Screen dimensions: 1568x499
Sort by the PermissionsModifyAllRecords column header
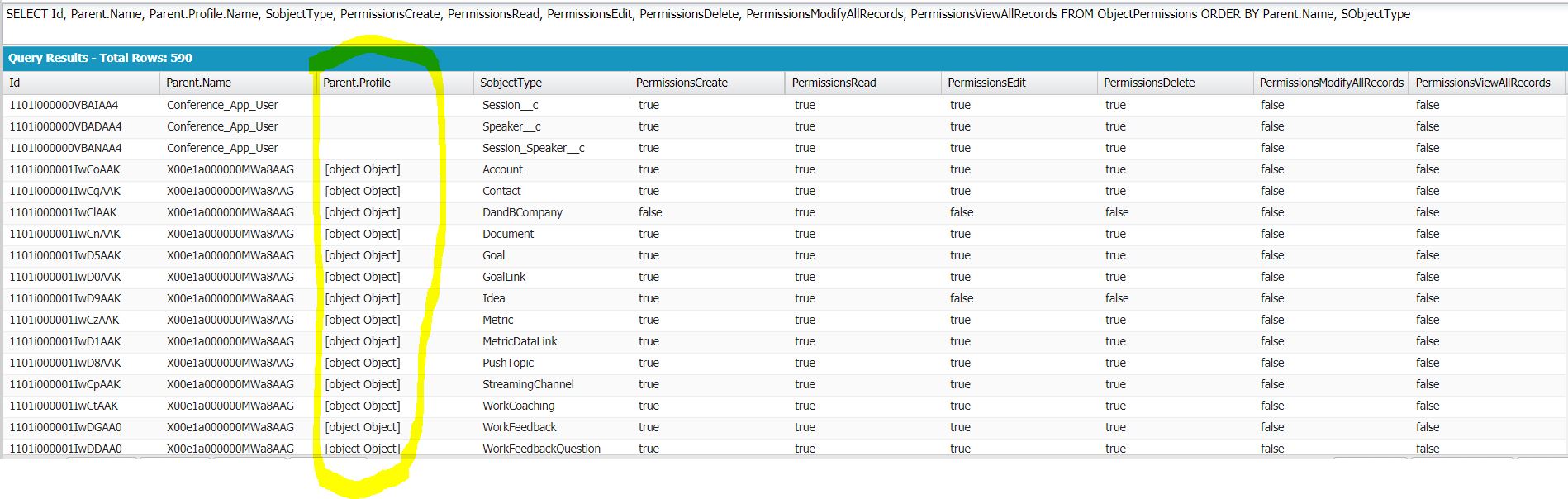click(1331, 83)
